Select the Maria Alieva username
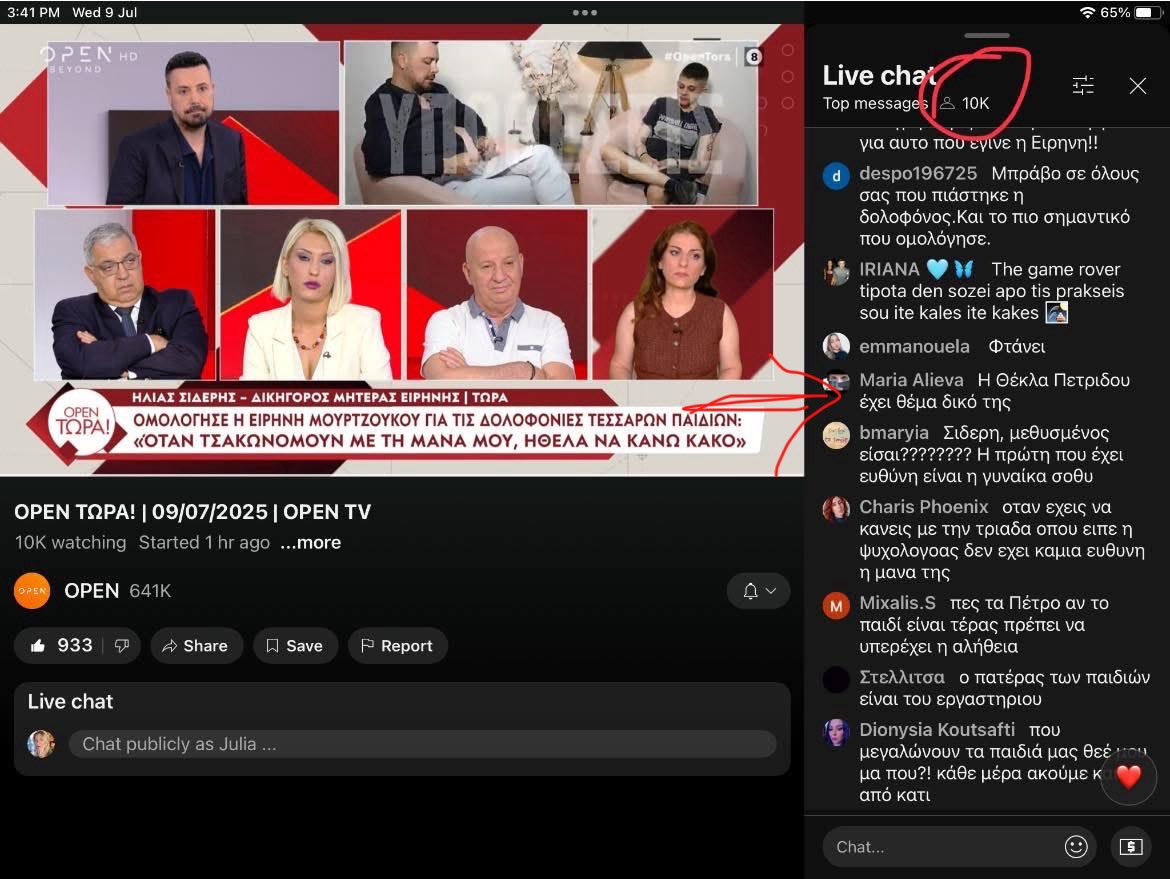The image size is (1170, 879). (911, 380)
